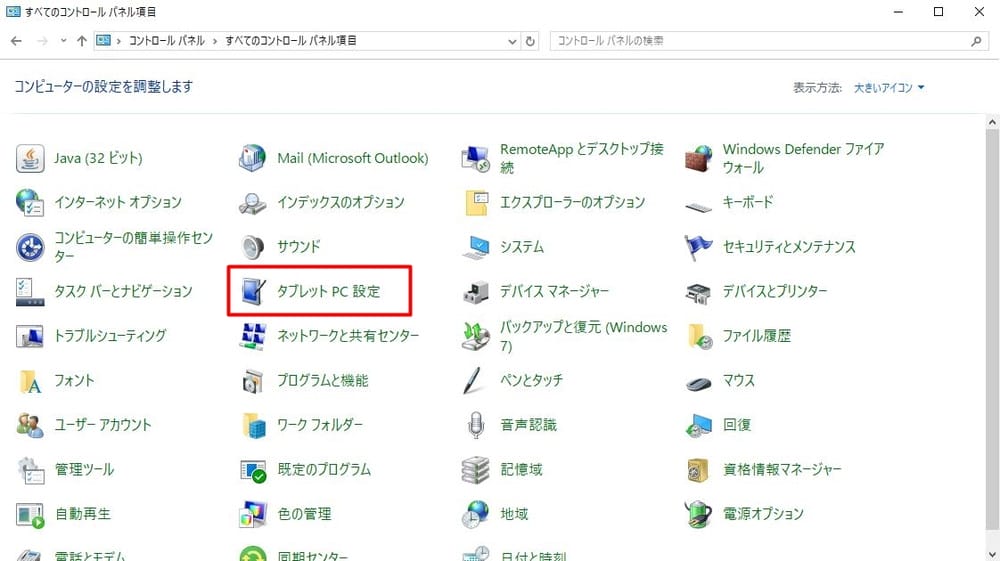The height and width of the screenshot is (561, 1000).
Task: Click the コントロール パネルの検索 search box
Action: click(x=760, y=41)
